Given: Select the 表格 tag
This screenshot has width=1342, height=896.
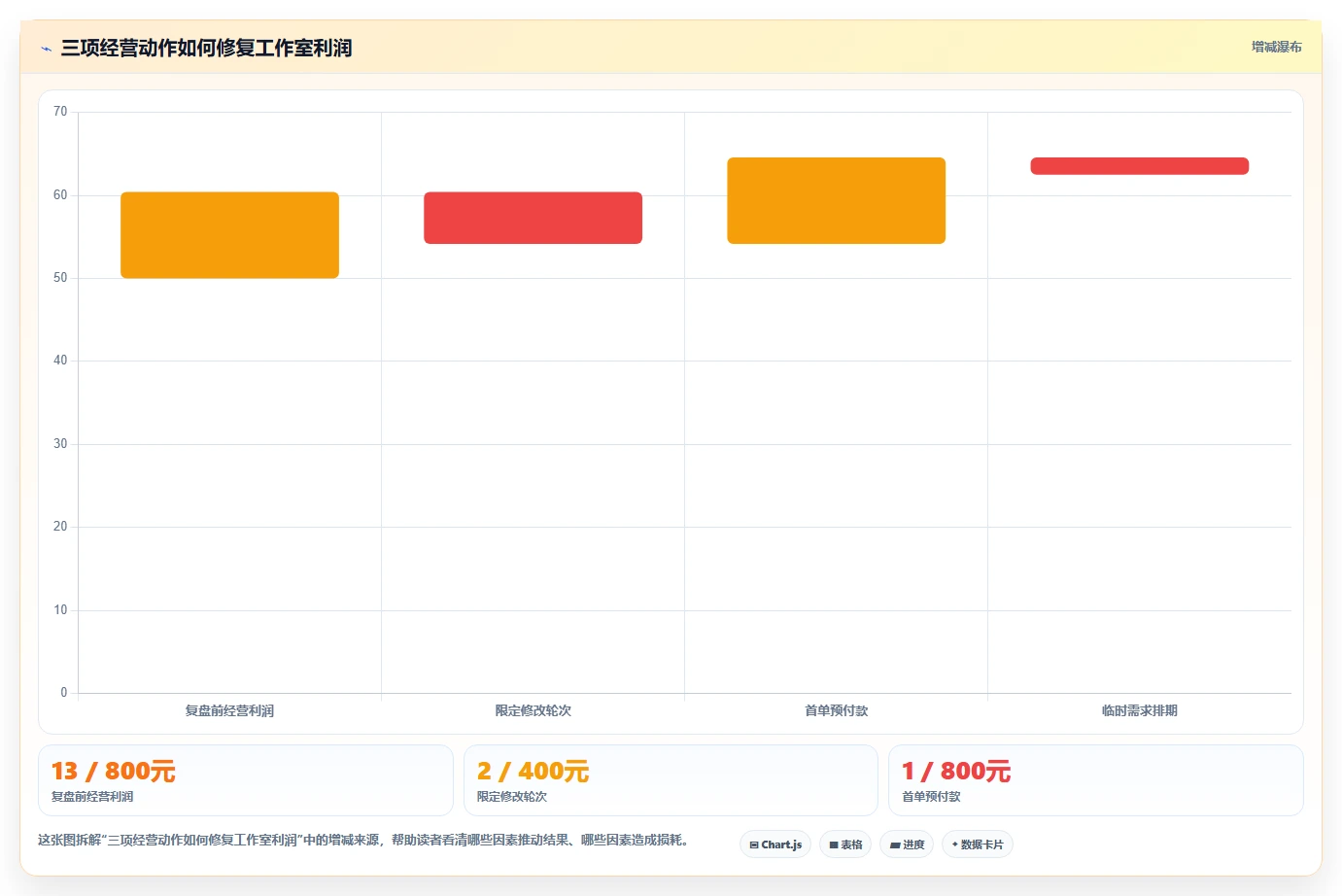Looking at the screenshot, I should pyautogui.click(x=845, y=844).
